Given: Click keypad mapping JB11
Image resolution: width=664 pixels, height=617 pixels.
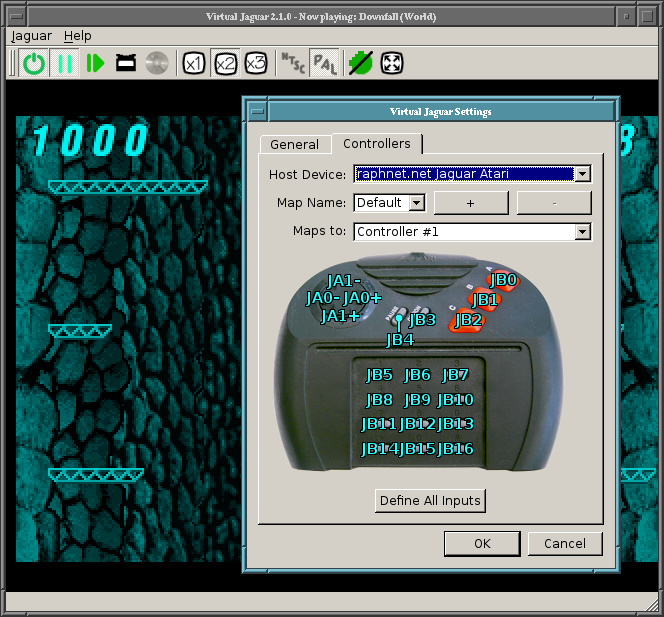Looking at the screenshot, I should coord(379,424).
